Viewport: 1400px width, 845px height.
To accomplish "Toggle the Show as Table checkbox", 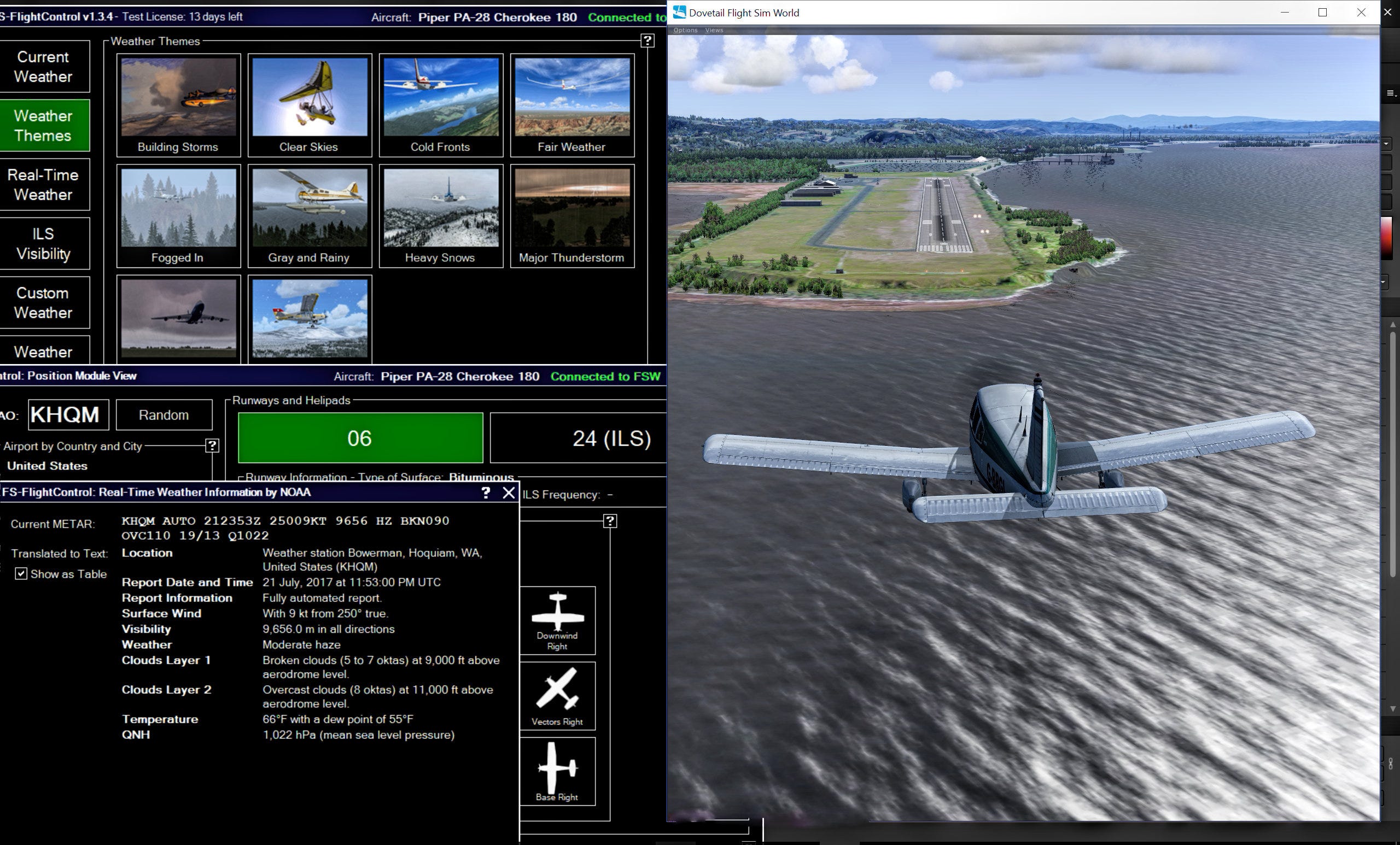I will pyautogui.click(x=21, y=573).
